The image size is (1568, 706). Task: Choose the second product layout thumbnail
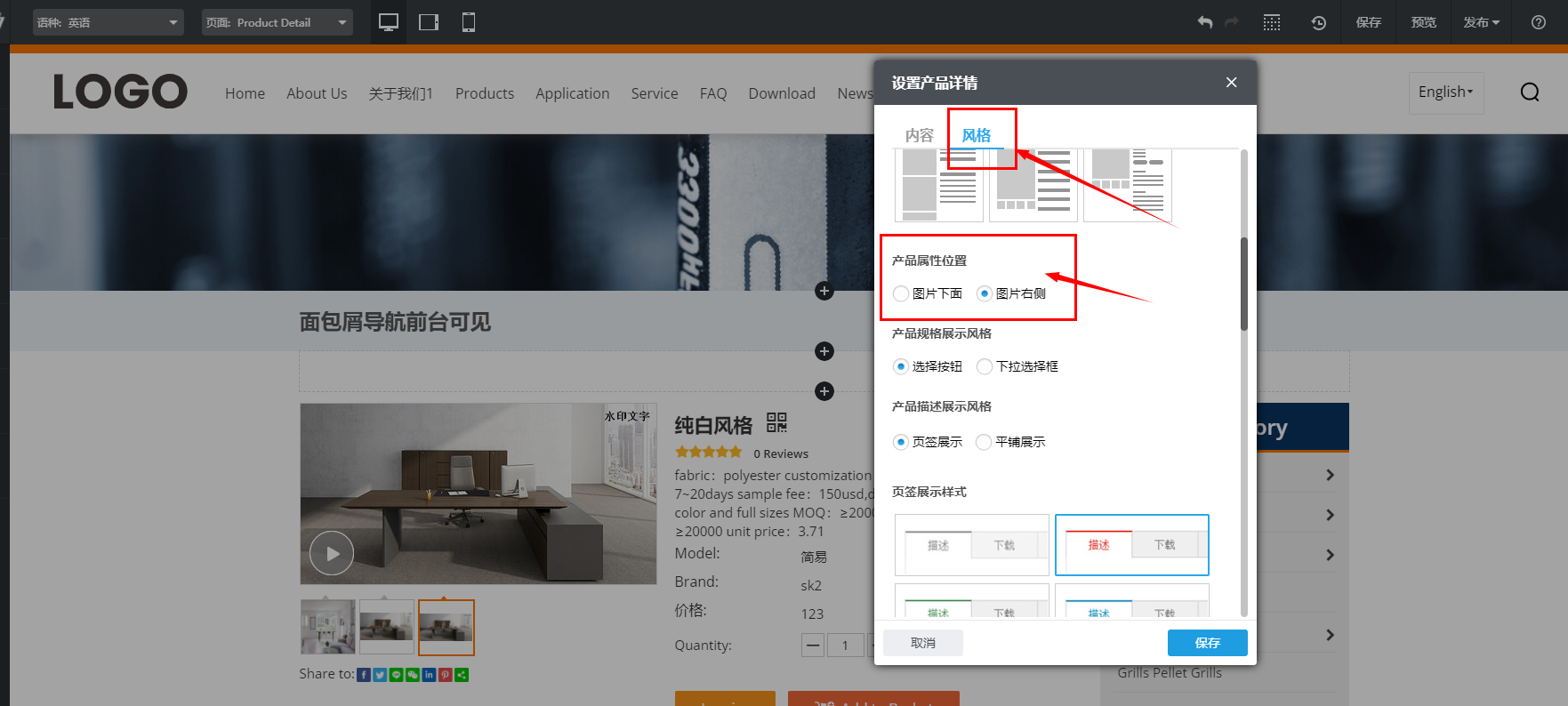click(1033, 186)
